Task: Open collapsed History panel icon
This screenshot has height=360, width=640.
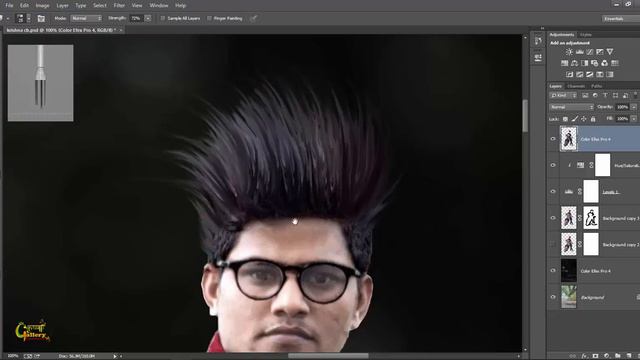Action: click(538, 40)
